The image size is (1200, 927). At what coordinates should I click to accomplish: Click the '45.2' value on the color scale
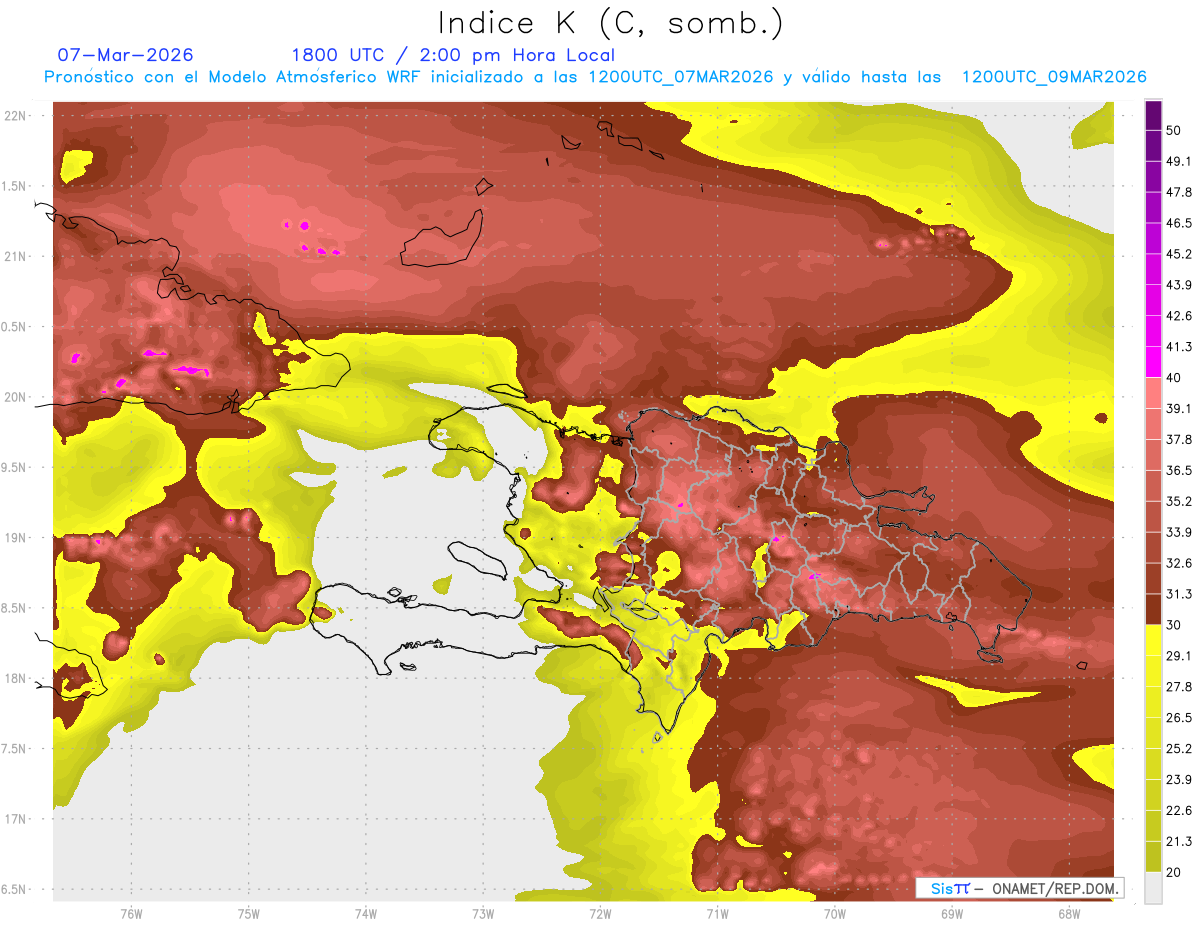1178,254
